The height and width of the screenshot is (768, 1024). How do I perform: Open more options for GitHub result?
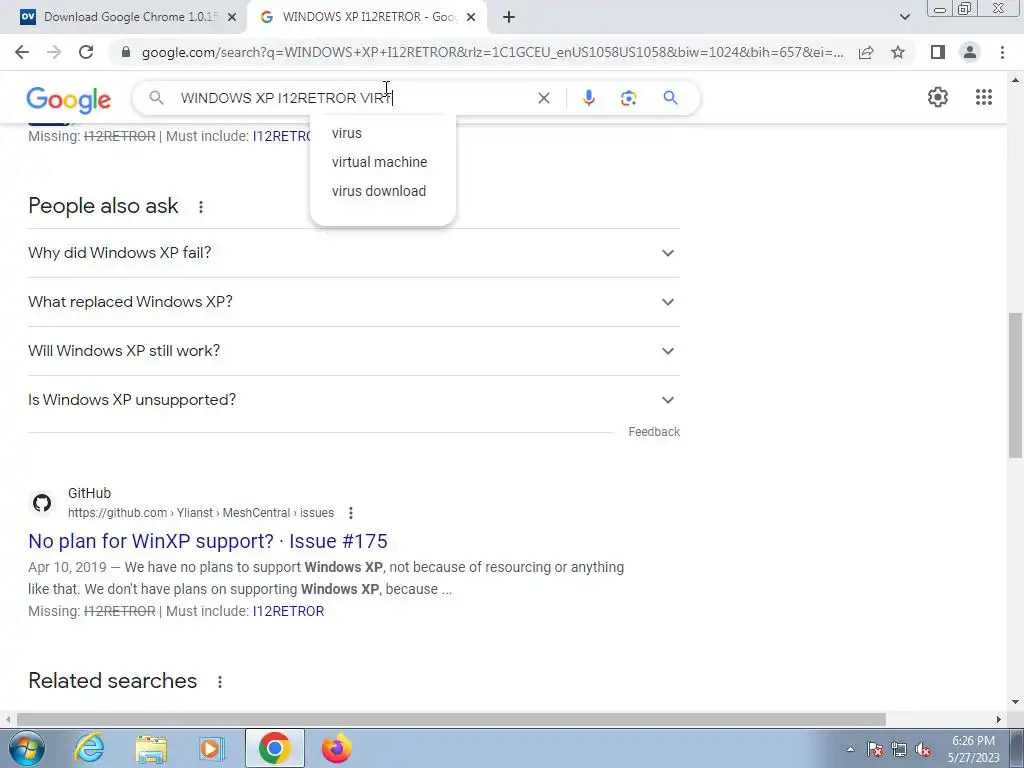pyautogui.click(x=351, y=513)
